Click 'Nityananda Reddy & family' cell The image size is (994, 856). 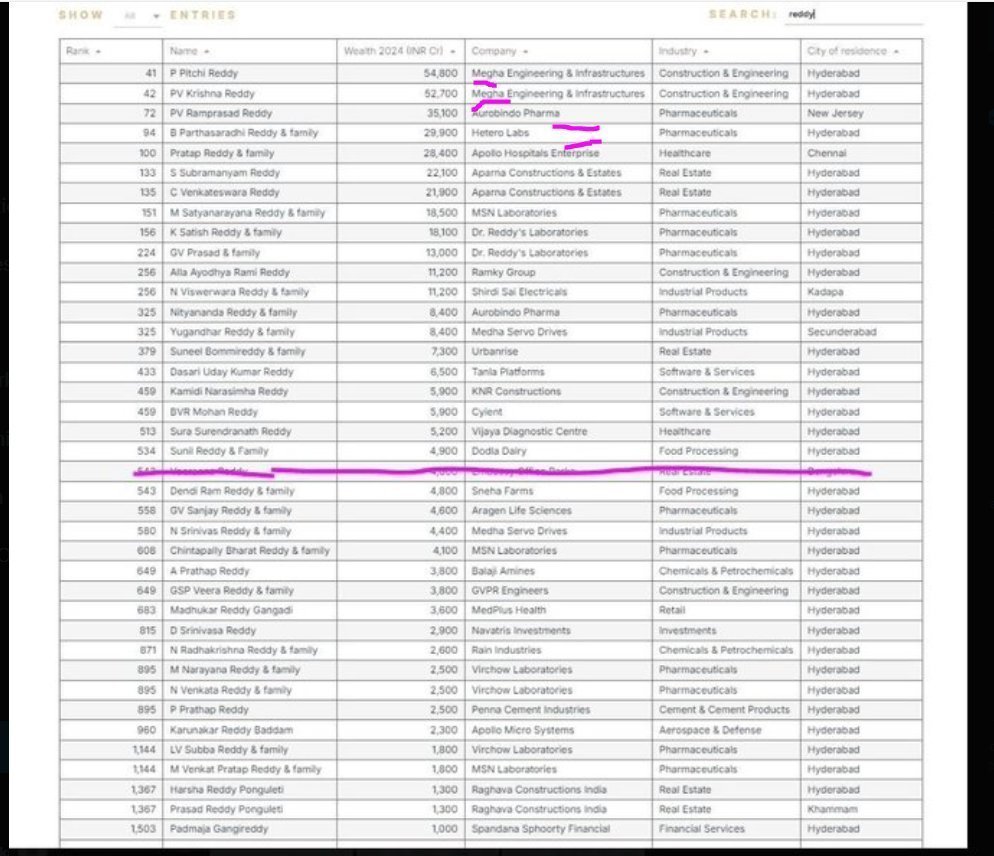coord(249,313)
